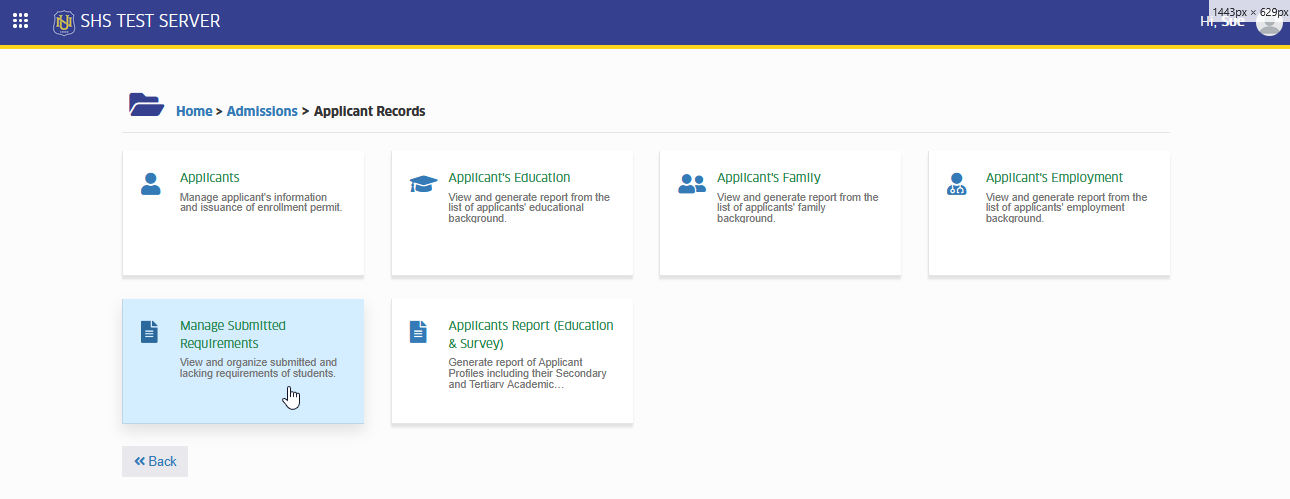Go to Admissions breadcrumb link
This screenshot has height=499, width=1290.
[x=262, y=111]
